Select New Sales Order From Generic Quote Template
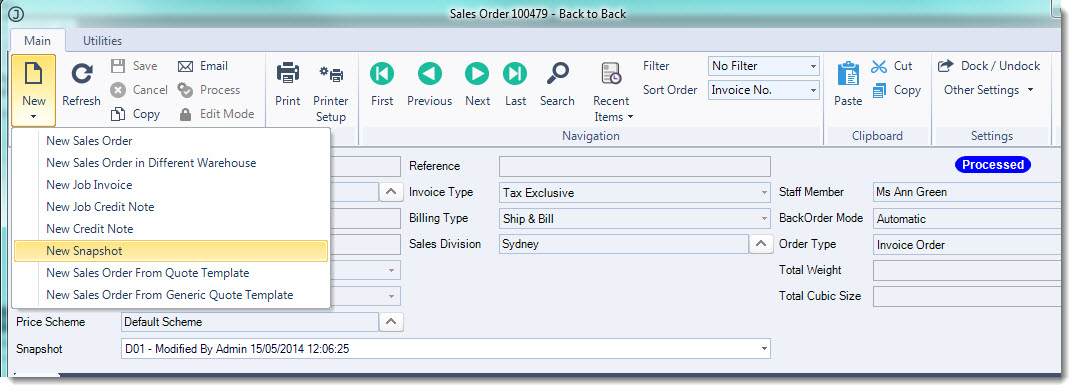Viewport: 1076px width, 392px height. coord(171,295)
